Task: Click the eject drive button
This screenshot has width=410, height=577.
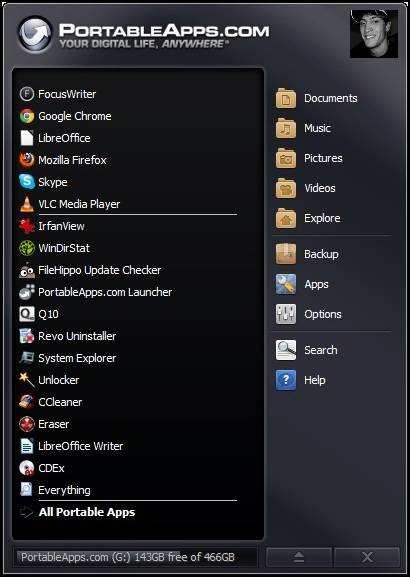Action: pyautogui.click(x=299, y=557)
